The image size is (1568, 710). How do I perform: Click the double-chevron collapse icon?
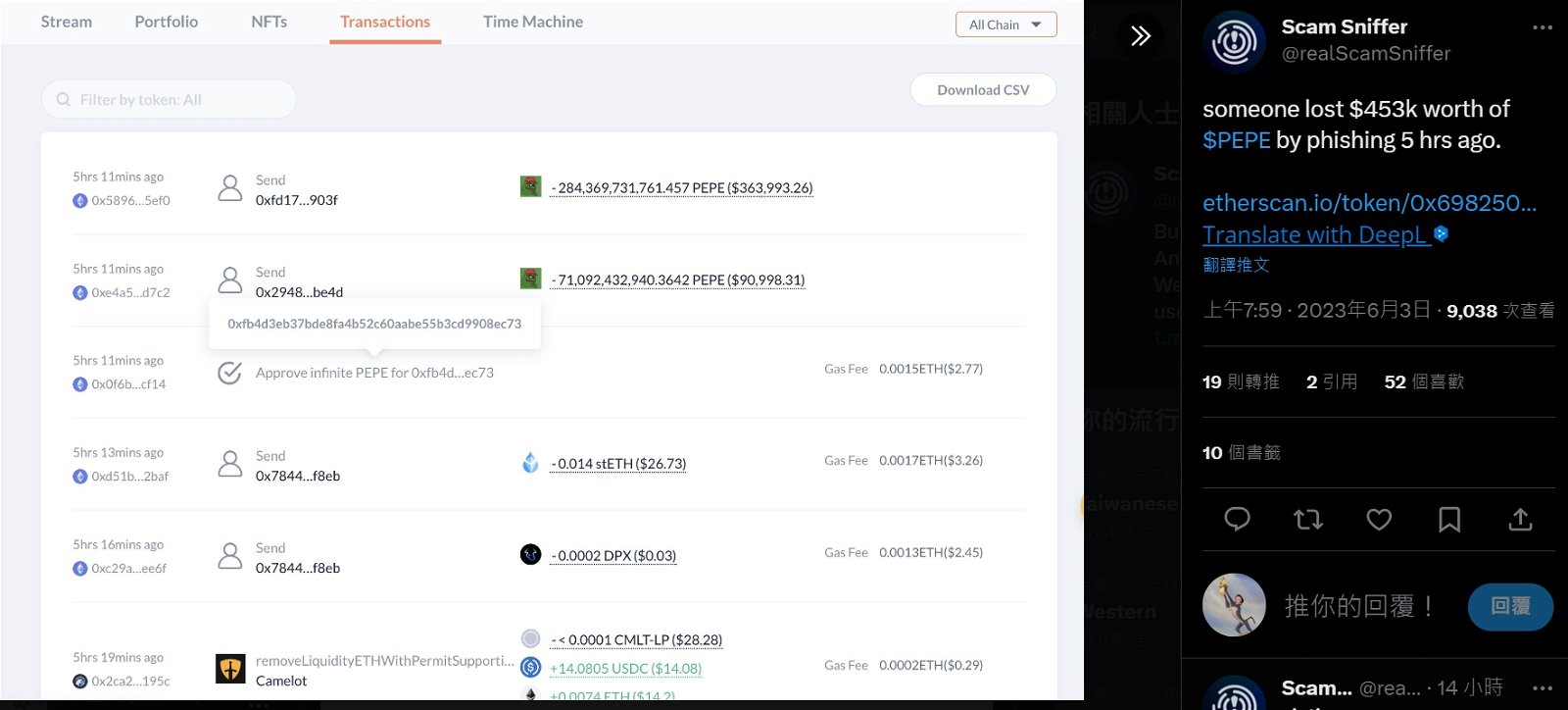[1141, 36]
